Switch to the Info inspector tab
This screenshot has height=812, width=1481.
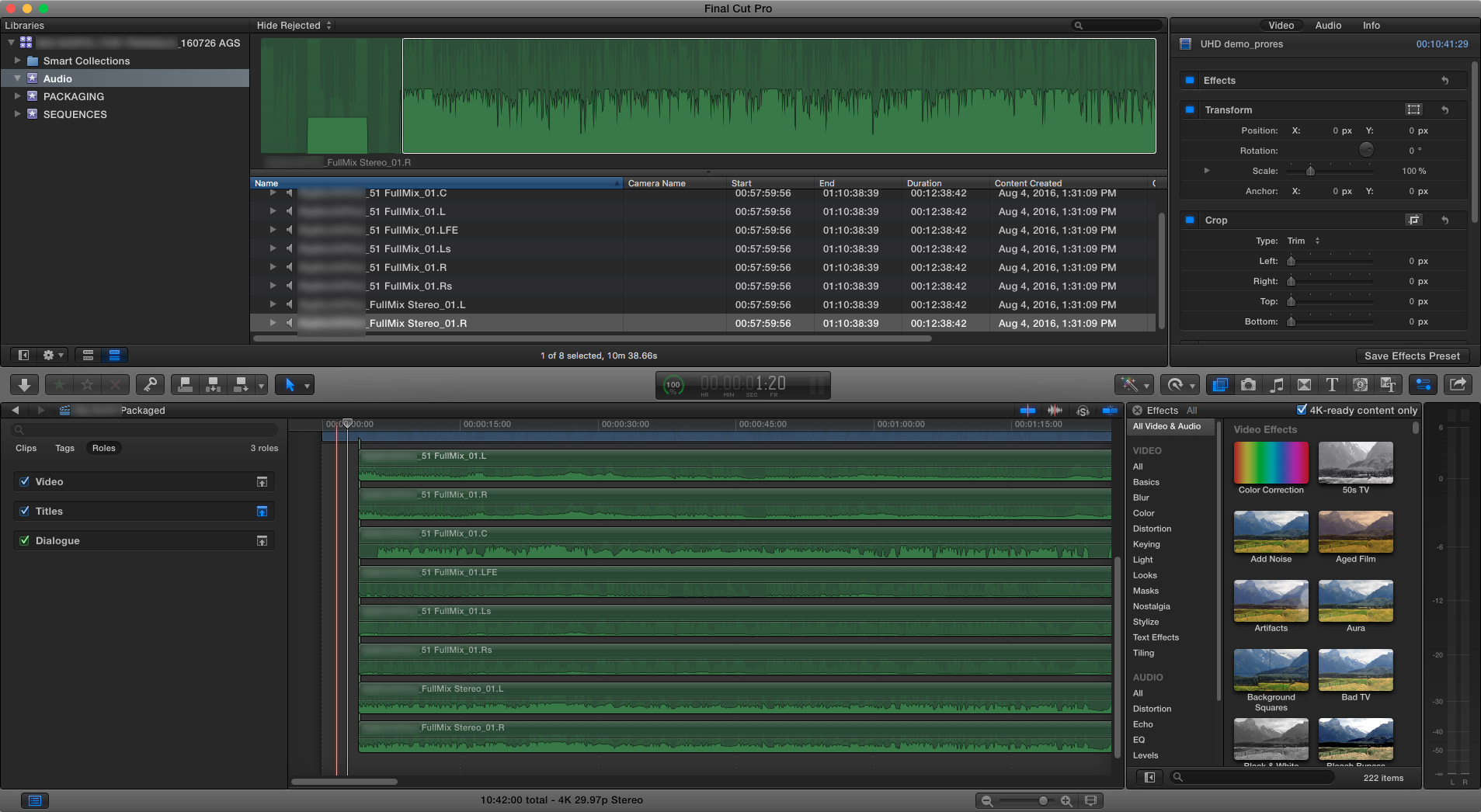pyautogui.click(x=1371, y=25)
